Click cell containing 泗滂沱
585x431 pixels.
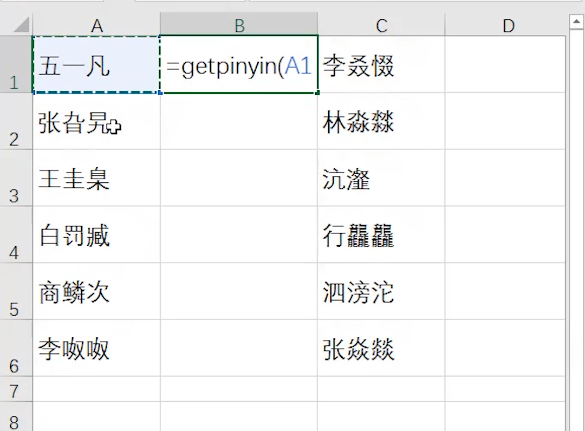coord(381,291)
